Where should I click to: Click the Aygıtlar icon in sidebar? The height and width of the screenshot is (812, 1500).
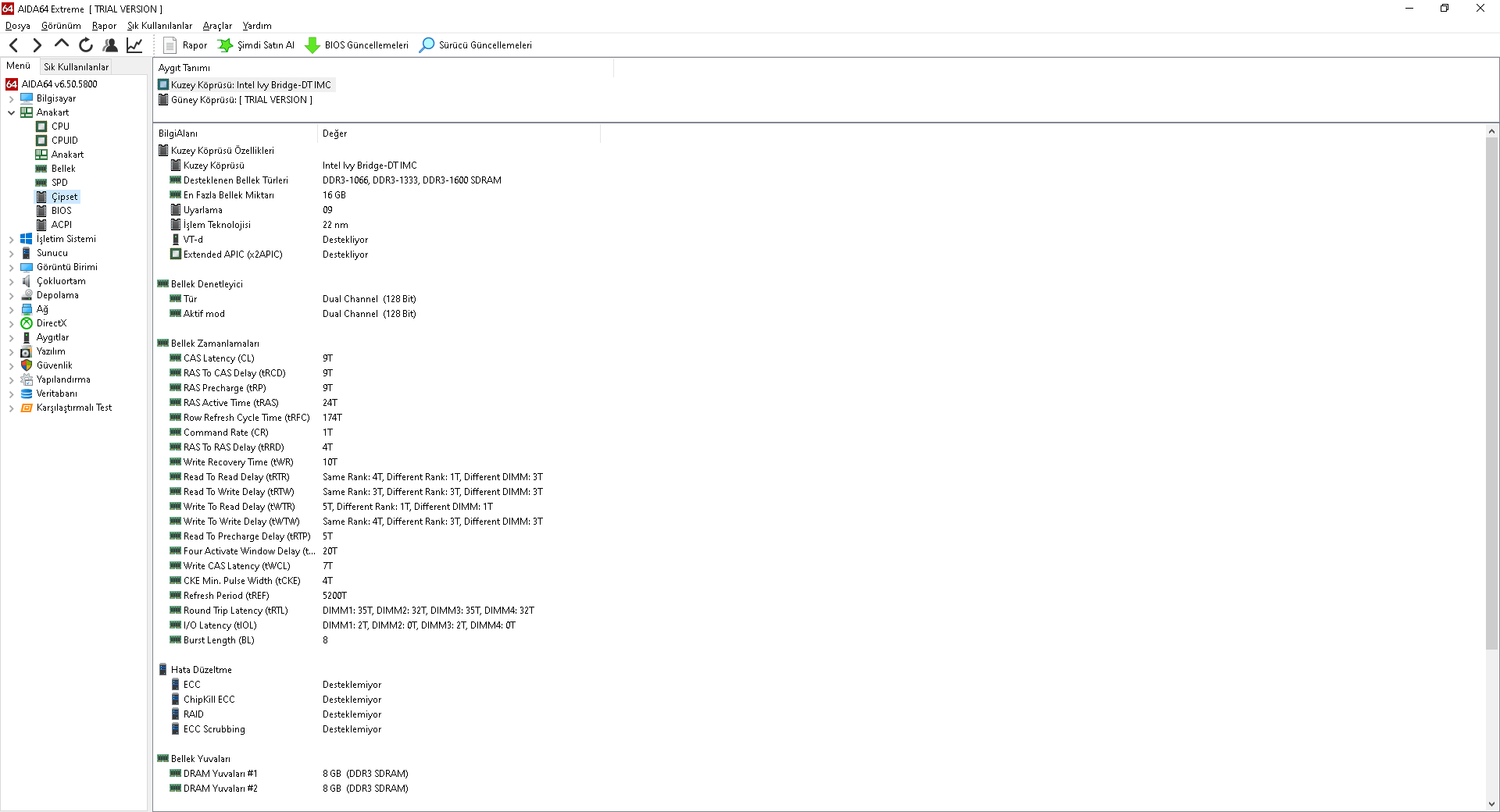click(x=27, y=338)
